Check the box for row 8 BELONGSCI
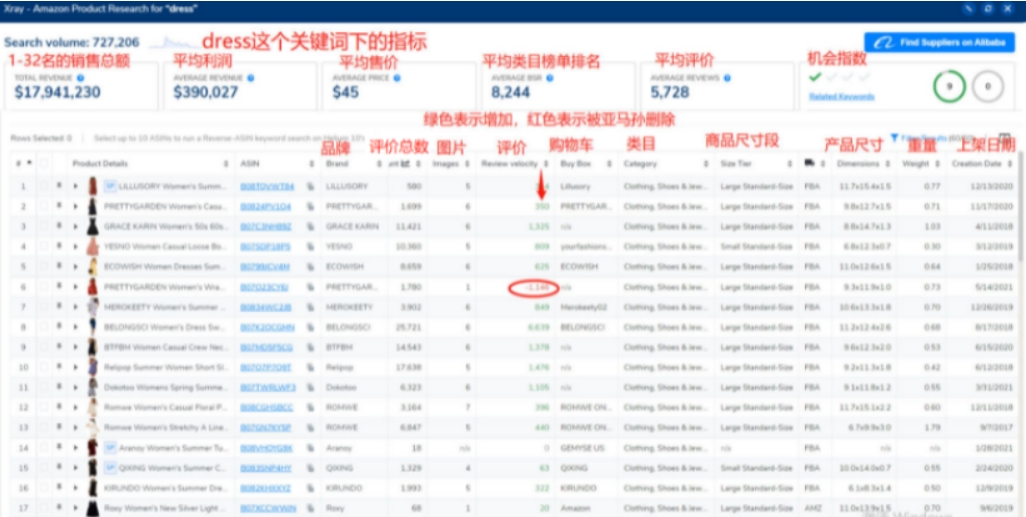Screen dimensions: 1026x517 click(x=43, y=327)
